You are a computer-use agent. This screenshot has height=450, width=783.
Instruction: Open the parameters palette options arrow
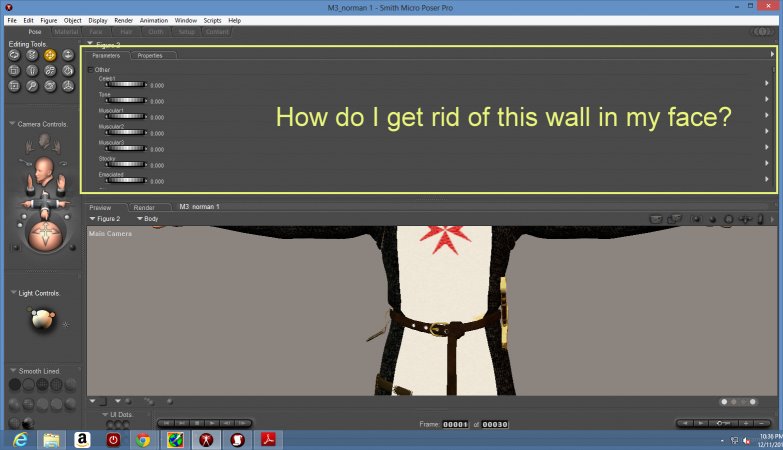772,54
